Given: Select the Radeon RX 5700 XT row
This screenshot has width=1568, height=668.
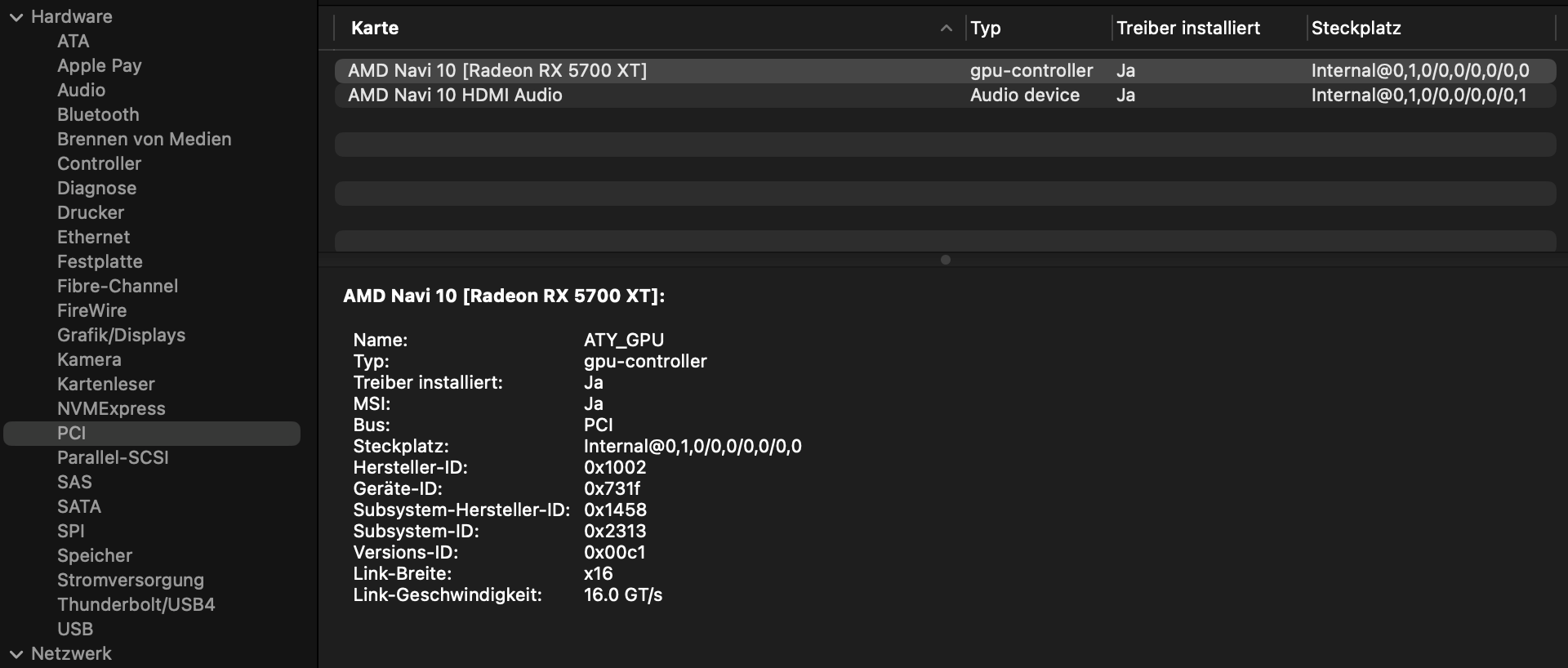Looking at the screenshot, I should [497, 71].
